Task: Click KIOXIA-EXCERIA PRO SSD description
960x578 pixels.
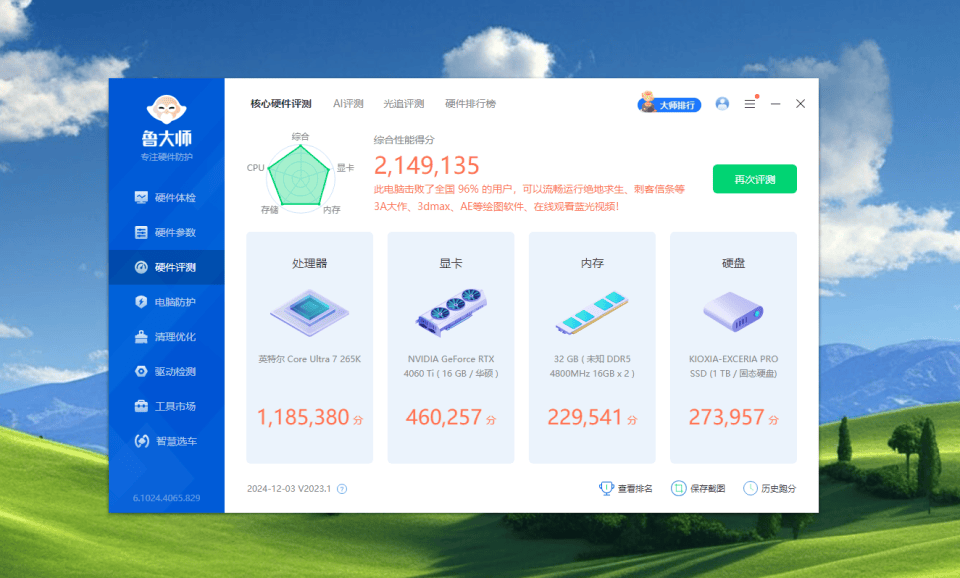Action: coord(733,366)
